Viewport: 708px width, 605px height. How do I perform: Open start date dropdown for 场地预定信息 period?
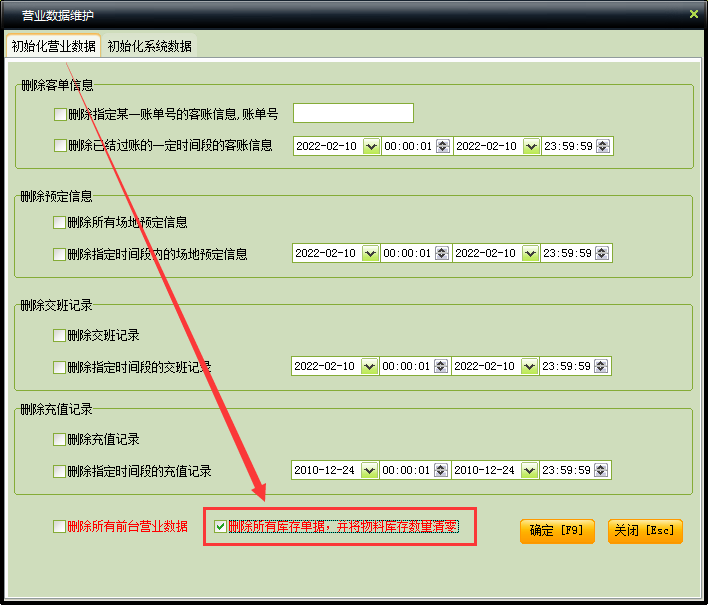pyautogui.click(x=370, y=253)
